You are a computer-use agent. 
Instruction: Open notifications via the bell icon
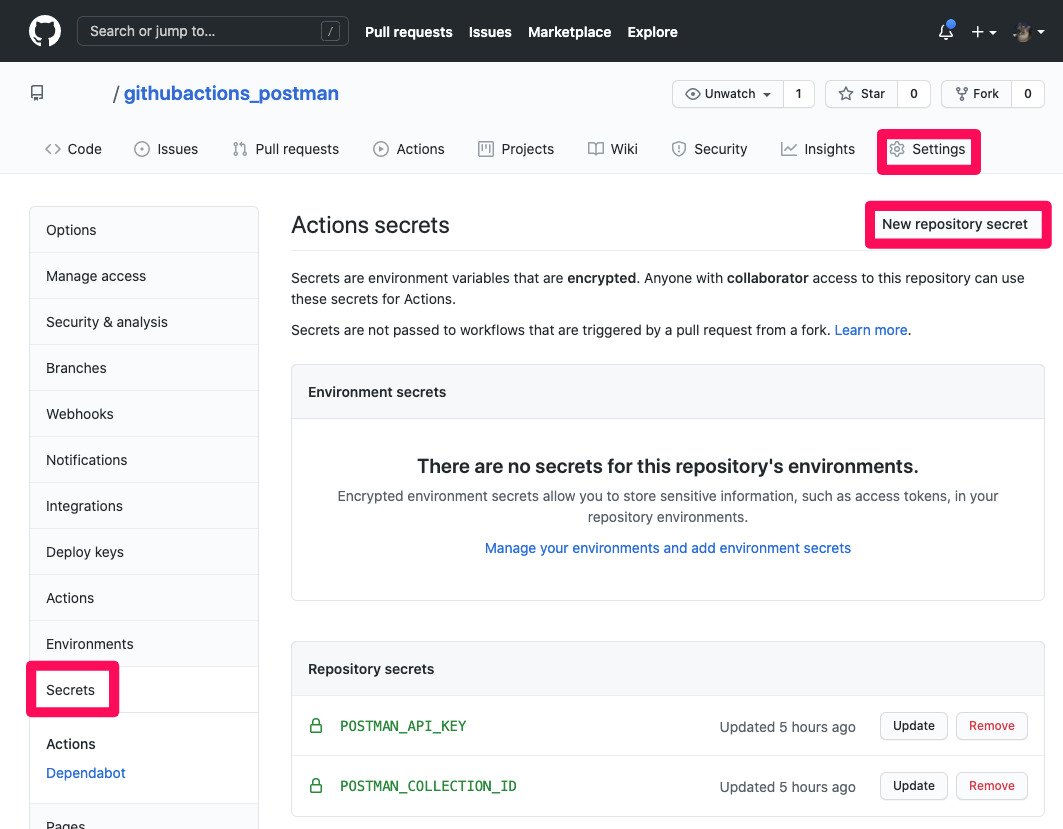(944, 31)
